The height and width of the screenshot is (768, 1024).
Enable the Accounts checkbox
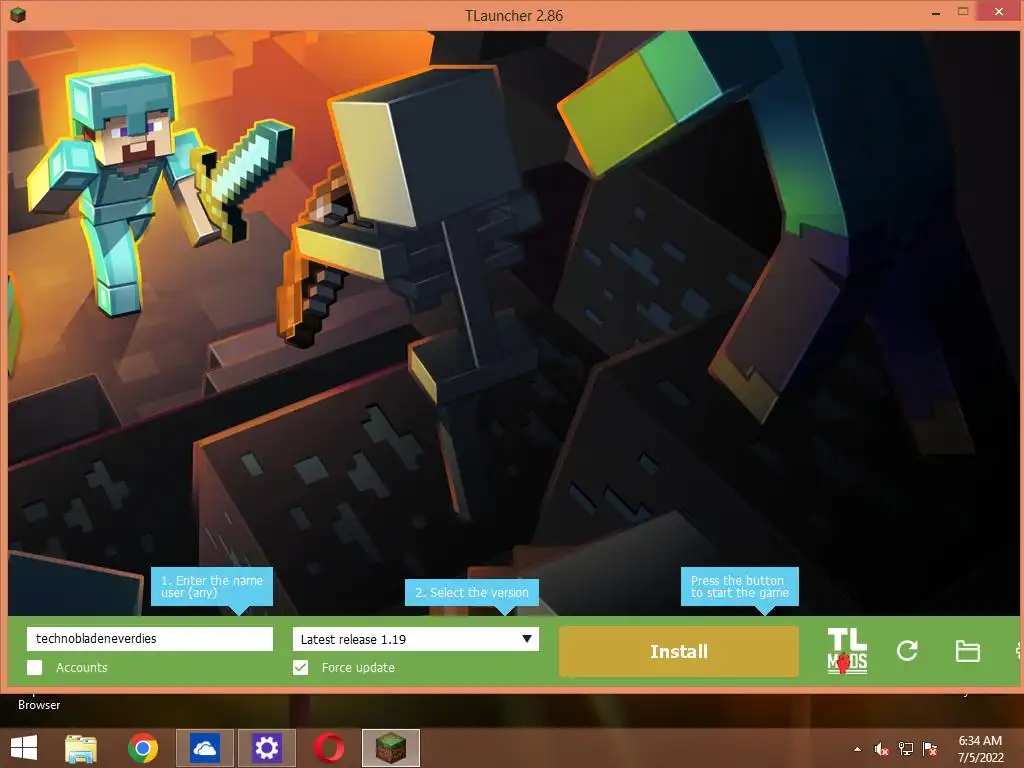[x=35, y=667]
